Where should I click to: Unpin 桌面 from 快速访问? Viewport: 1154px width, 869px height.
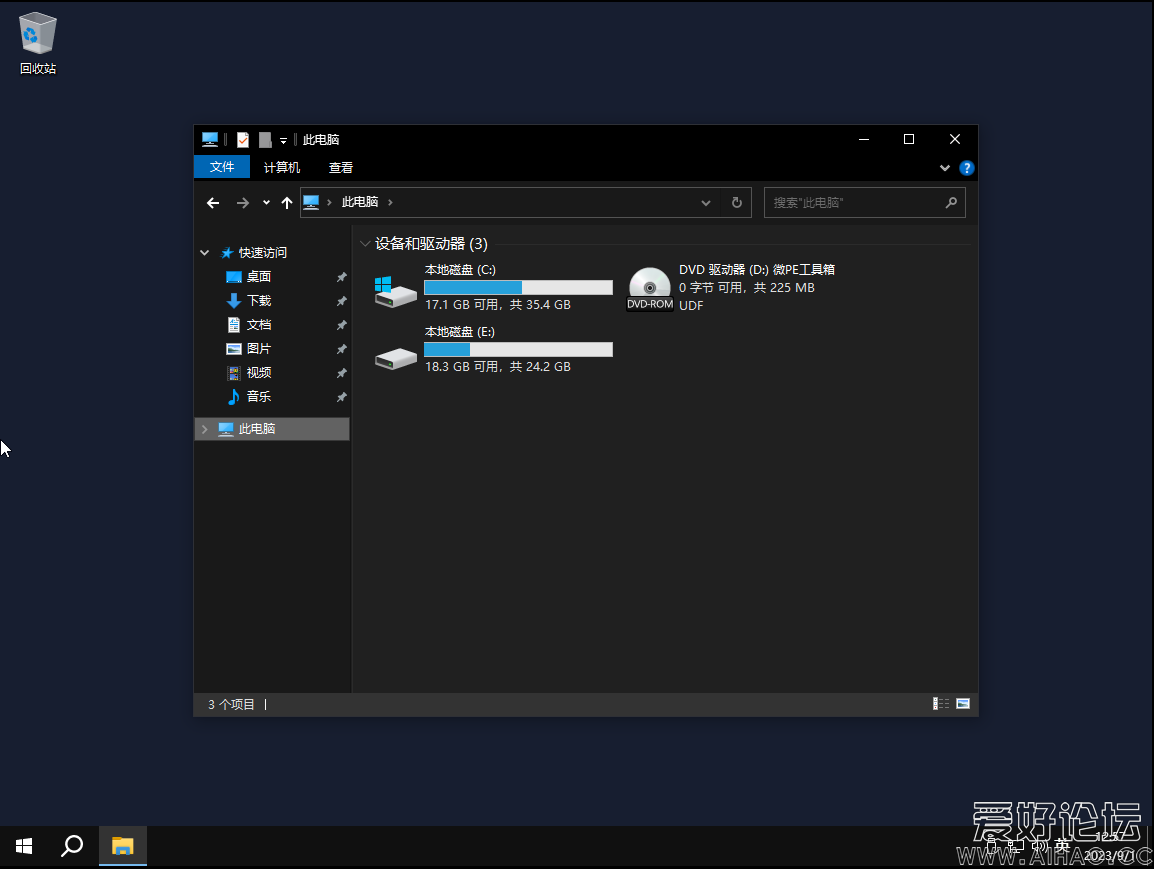[x=341, y=276]
